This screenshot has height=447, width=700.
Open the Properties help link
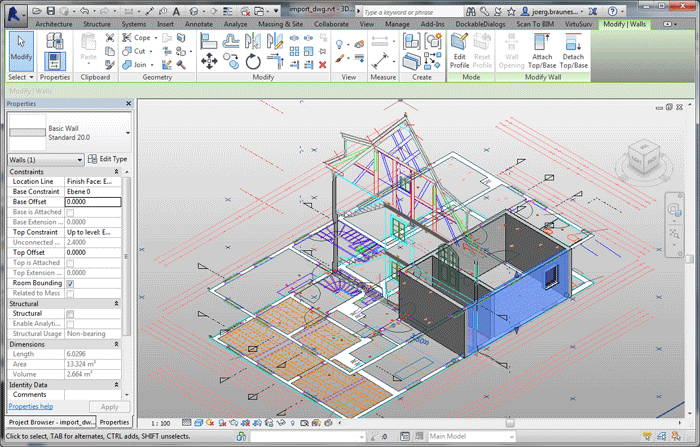31,406
